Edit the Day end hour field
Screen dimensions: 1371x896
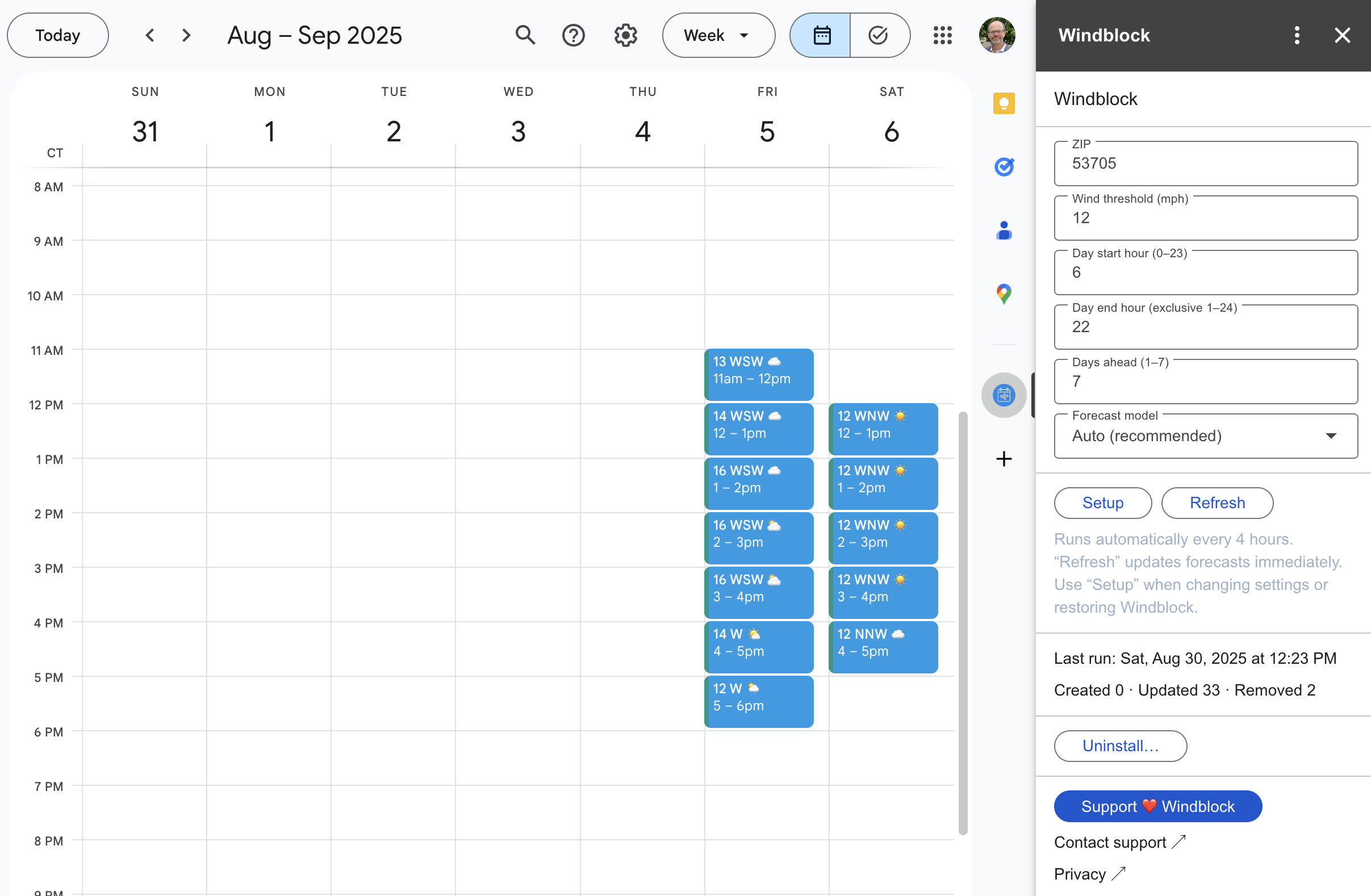1206,326
